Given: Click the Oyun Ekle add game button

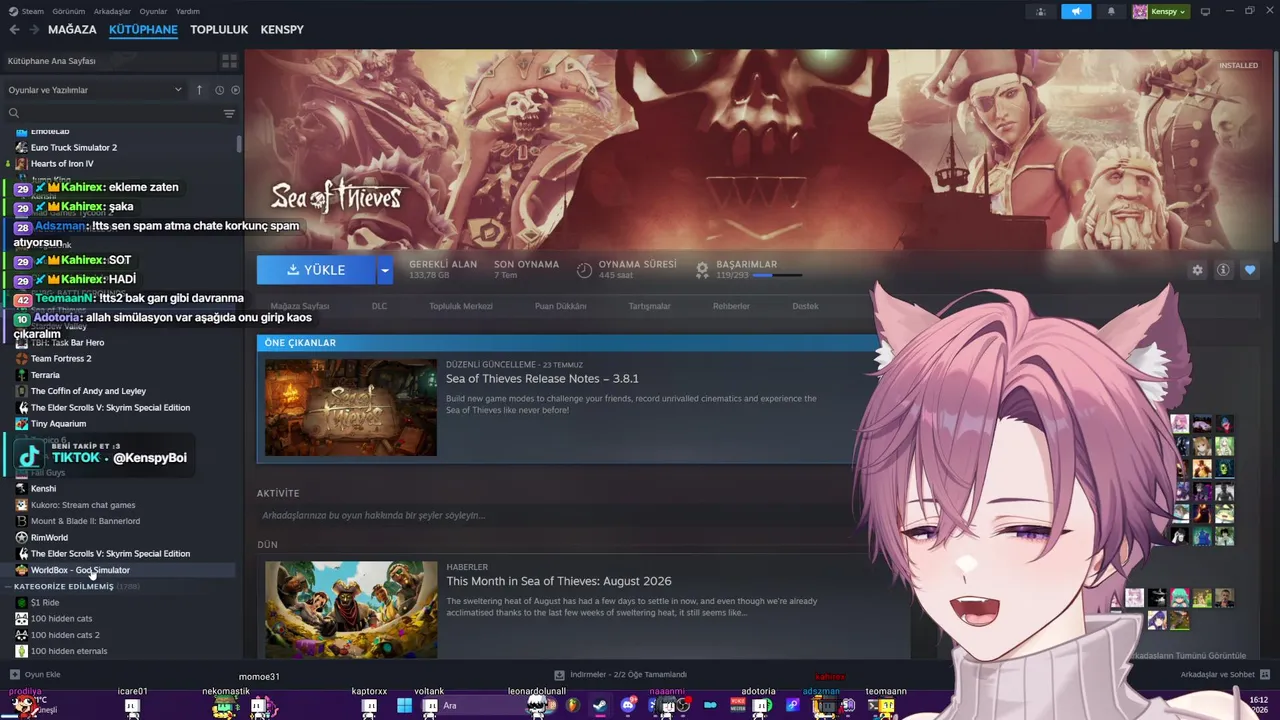Looking at the screenshot, I should [x=35, y=675].
